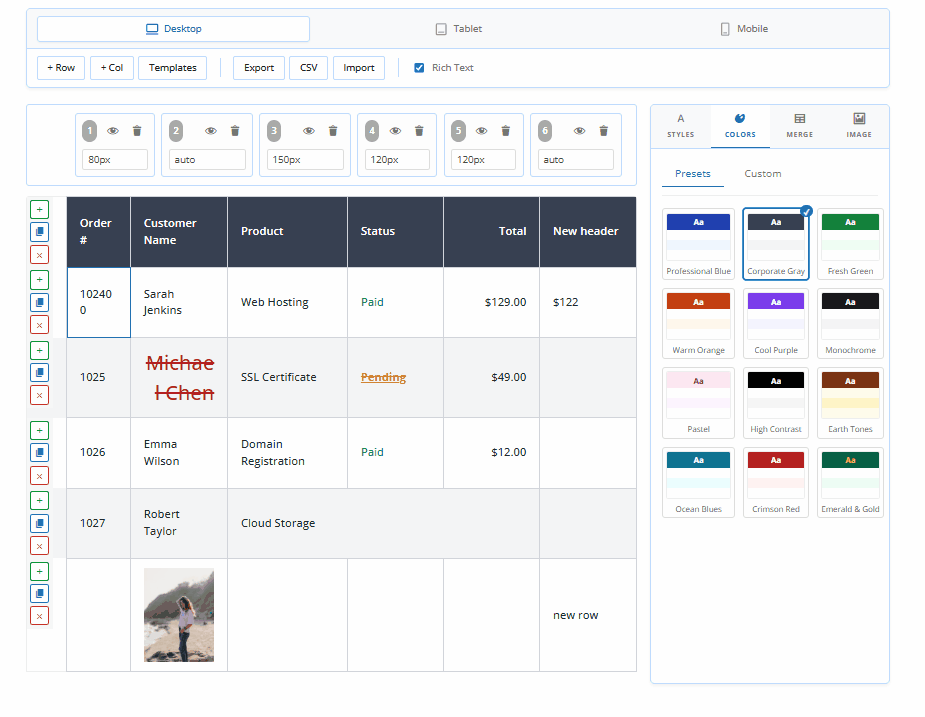Click the + Col button
This screenshot has height=717, width=925.
pos(112,68)
